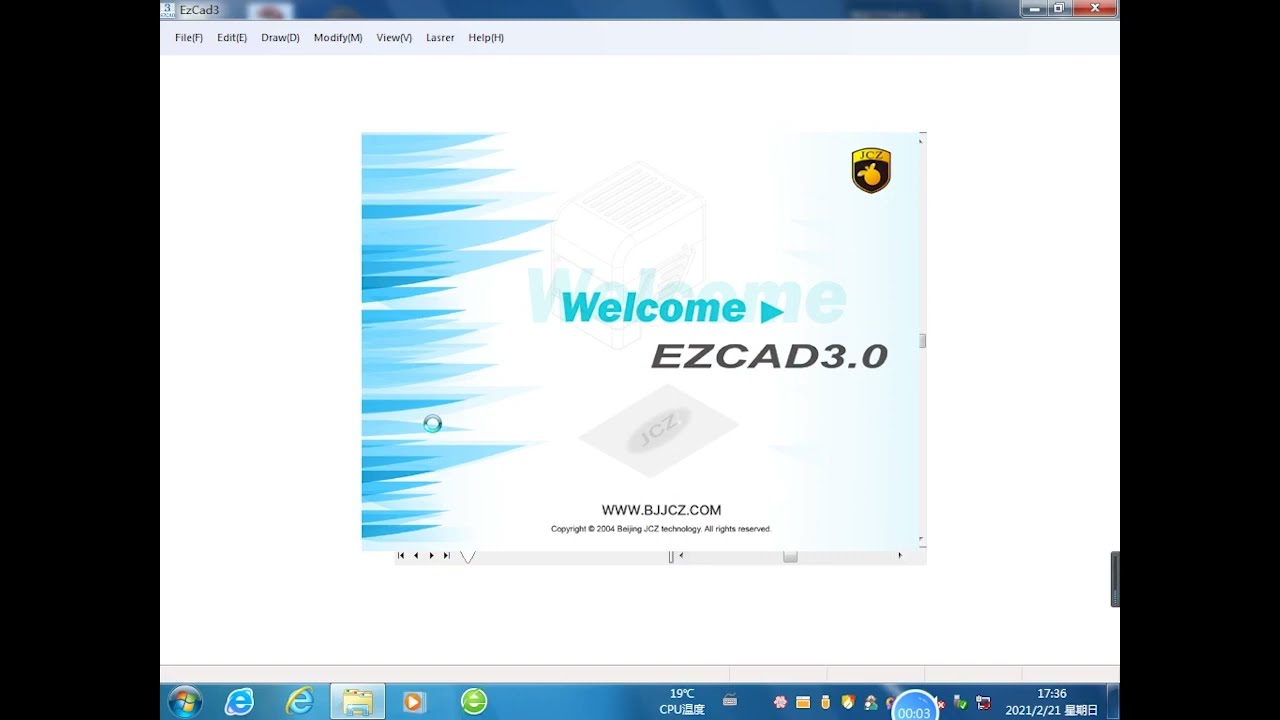1280x720 pixels.
Task: Open the media player taskbar icon
Action: pos(413,702)
